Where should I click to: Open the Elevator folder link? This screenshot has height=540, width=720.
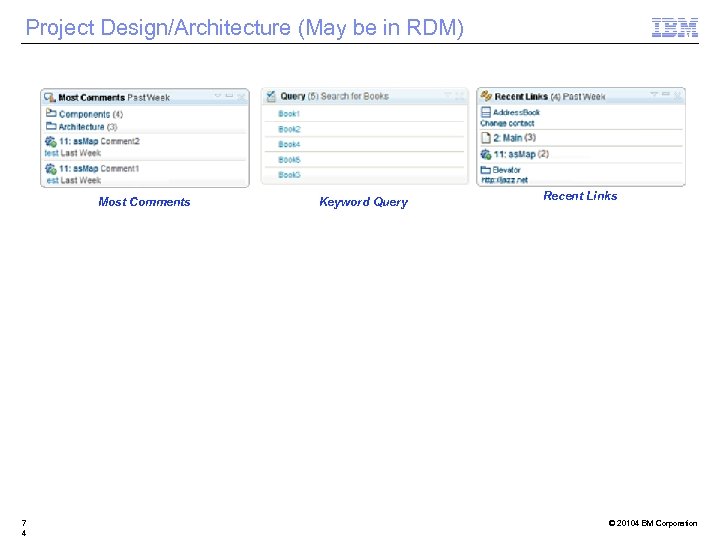point(506,170)
